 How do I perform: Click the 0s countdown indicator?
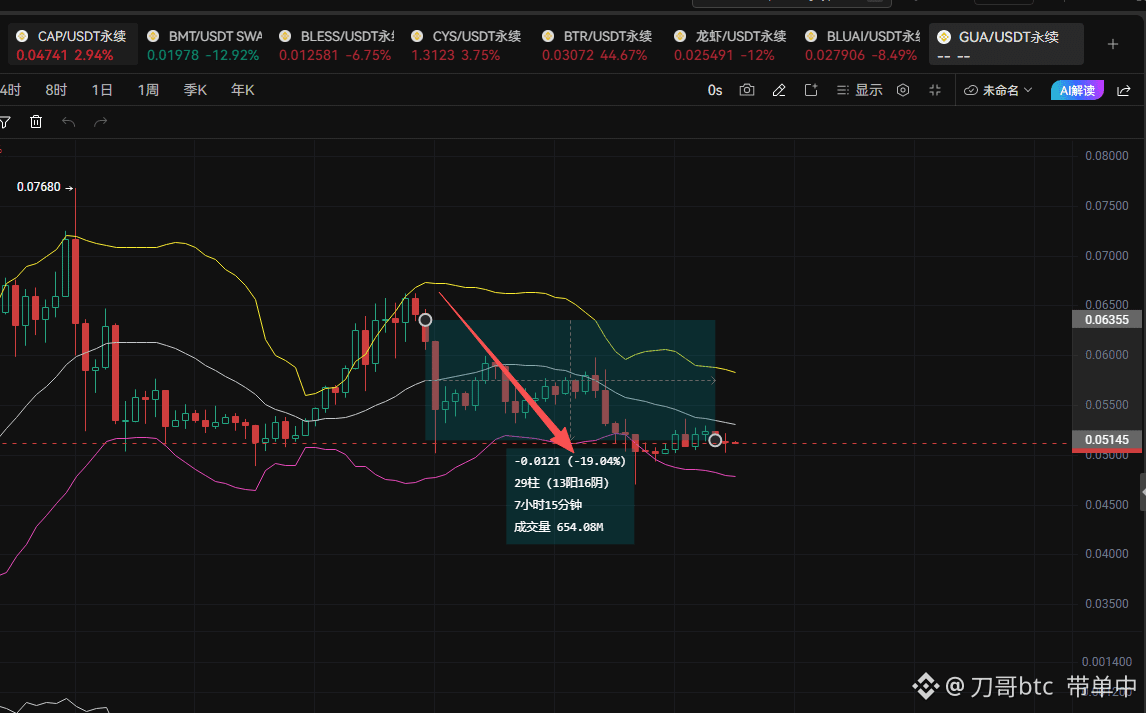(715, 90)
